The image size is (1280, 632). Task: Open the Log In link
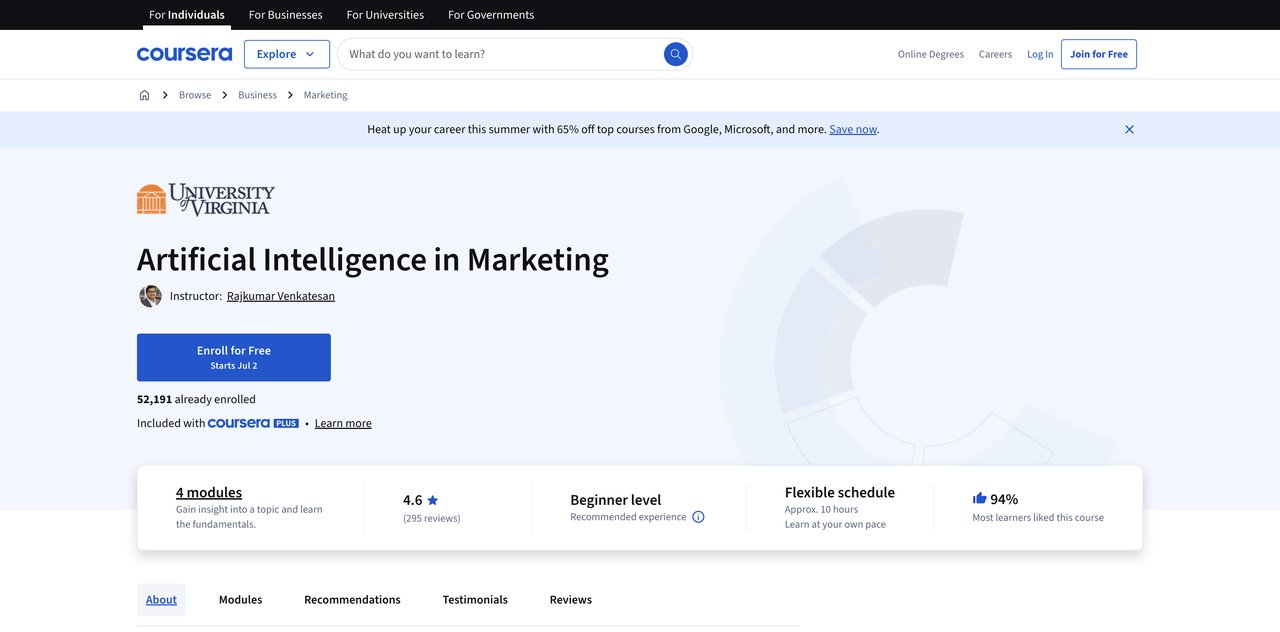pos(1040,54)
